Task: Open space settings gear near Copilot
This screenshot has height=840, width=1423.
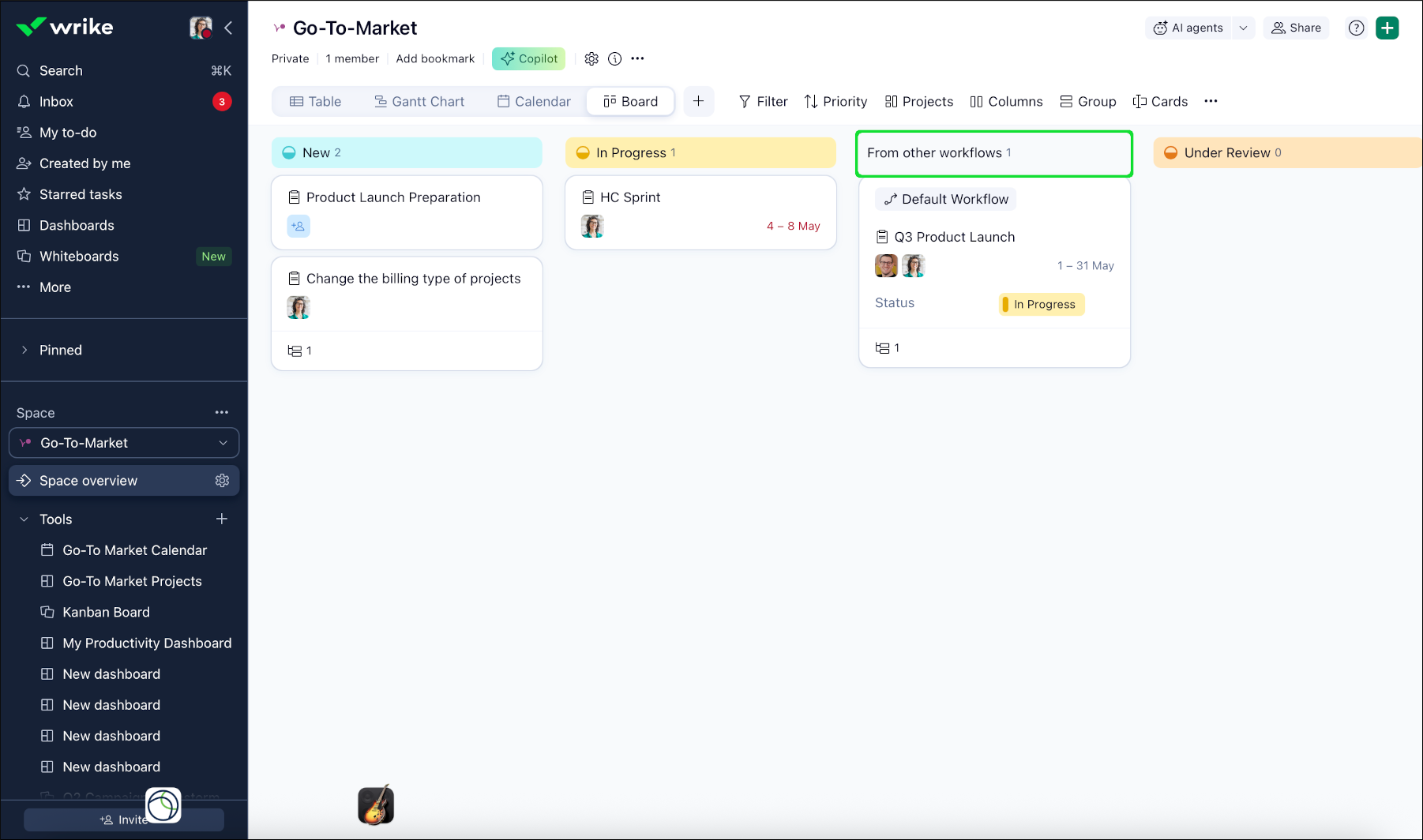Action: (591, 58)
